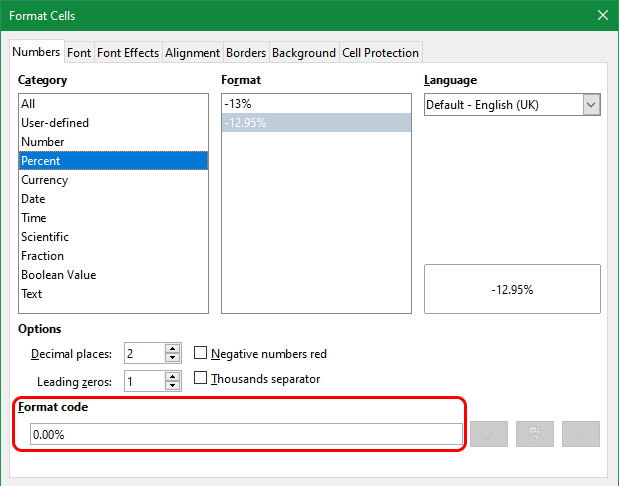Select Number category
Image resolution: width=619 pixels, height=486 pixels.
click(x=113, y=142)
